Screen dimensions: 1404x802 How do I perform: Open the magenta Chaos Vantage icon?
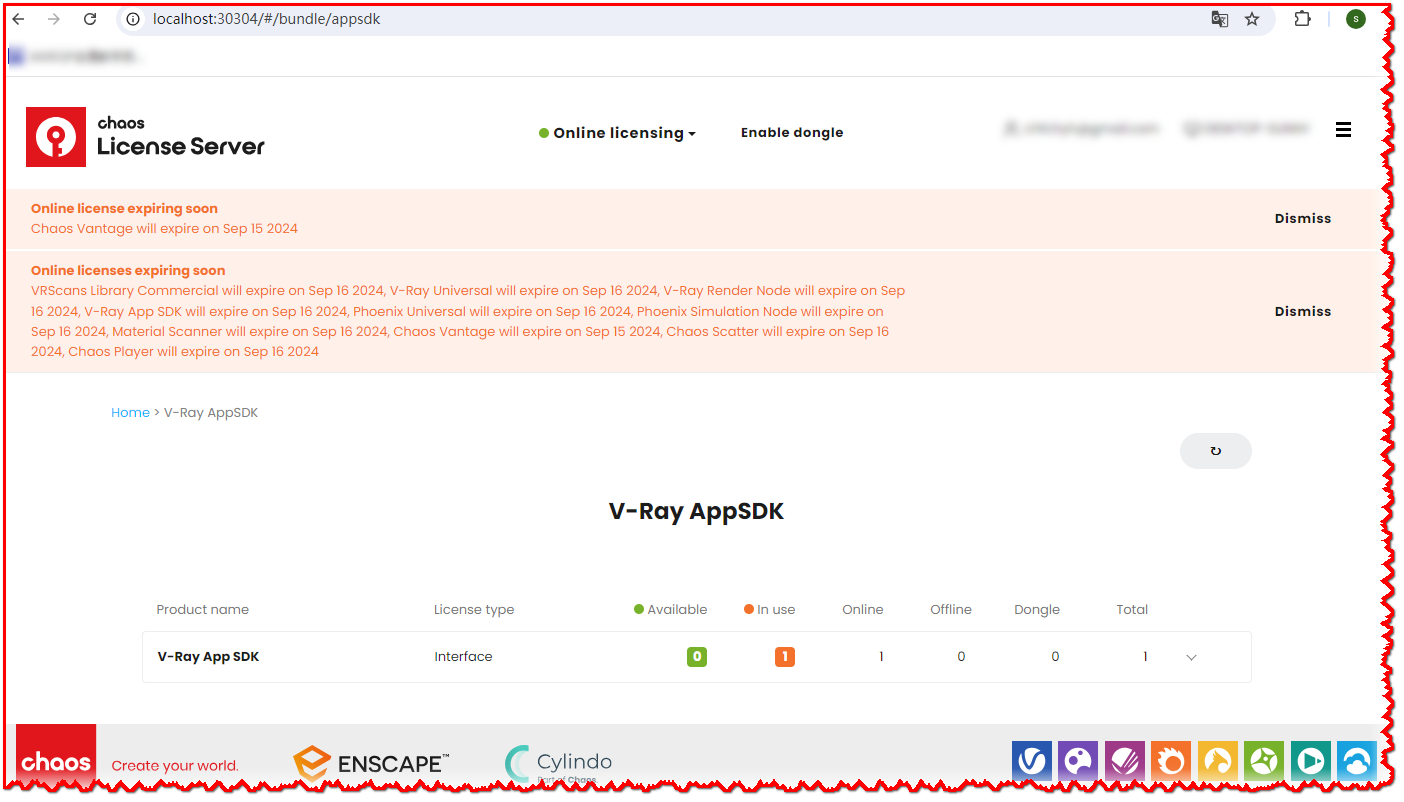[1124, 762]
